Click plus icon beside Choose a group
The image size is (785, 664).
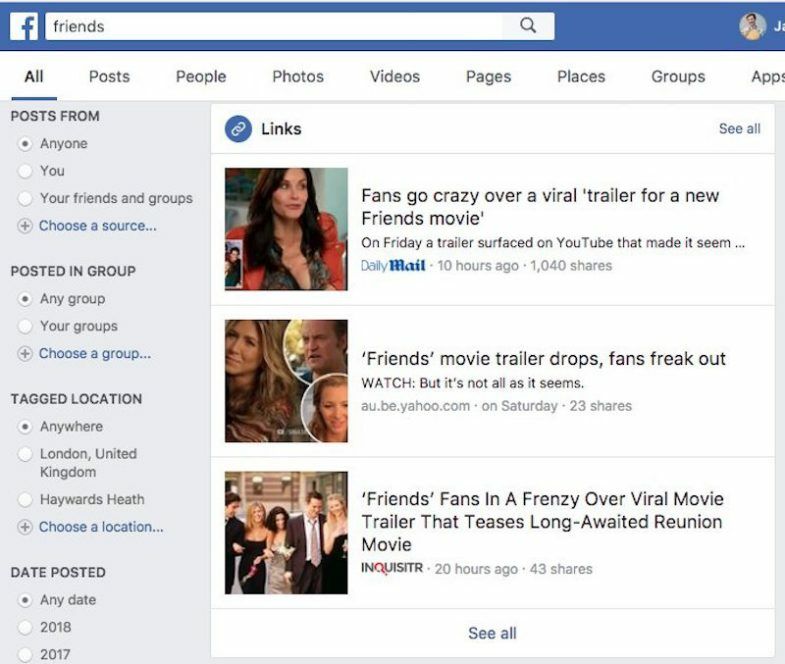tap(25, 354)
